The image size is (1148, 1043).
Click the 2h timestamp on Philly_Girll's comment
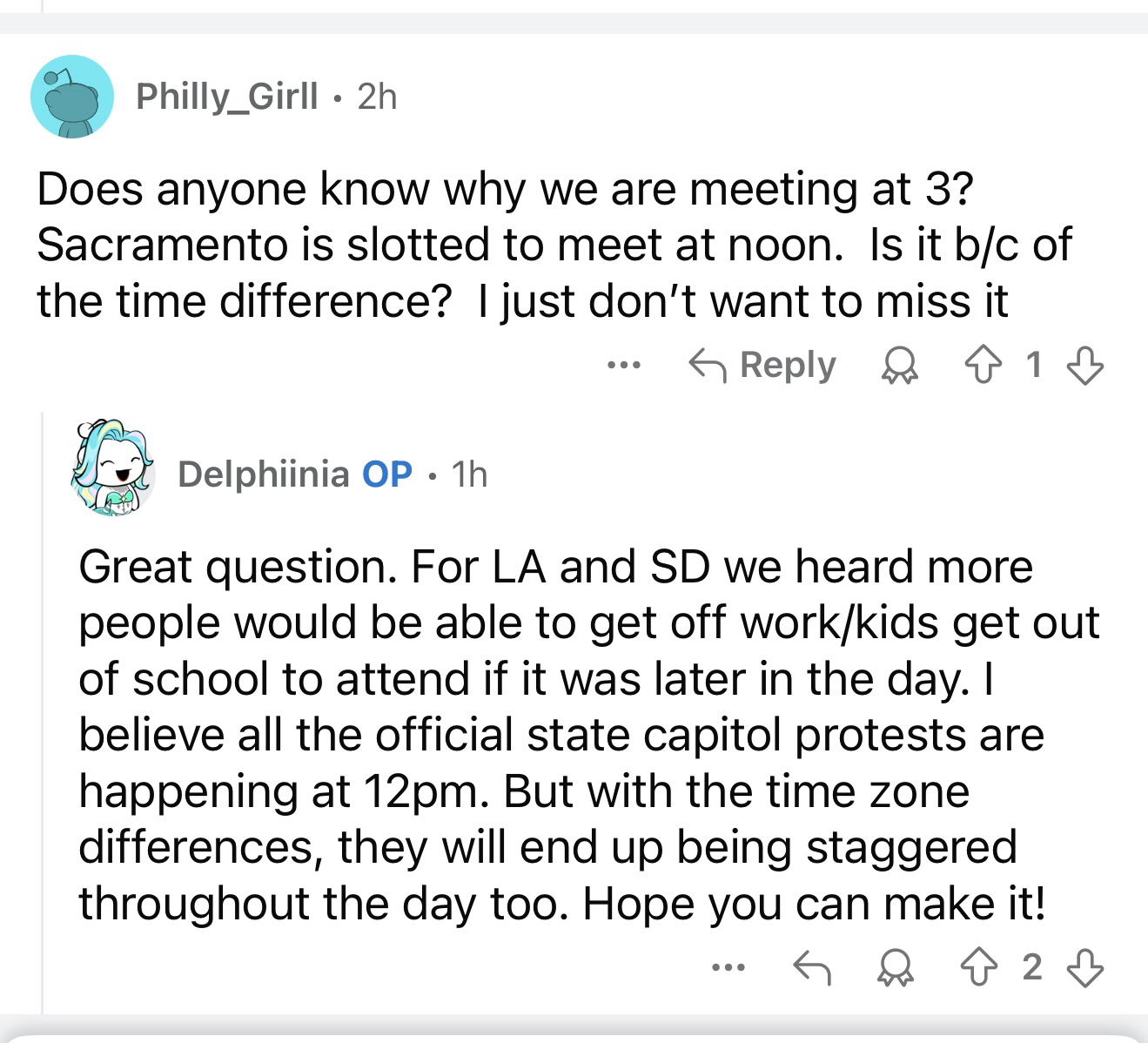377,97
